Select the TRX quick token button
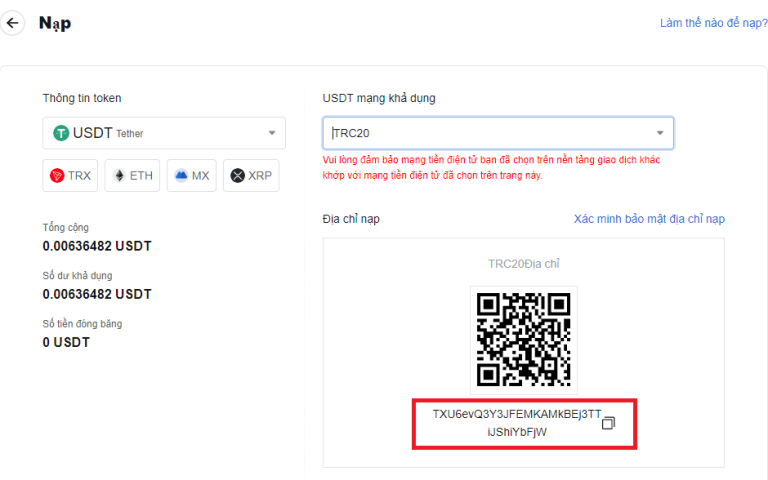768x480 pixels. (x=70, y=175)
